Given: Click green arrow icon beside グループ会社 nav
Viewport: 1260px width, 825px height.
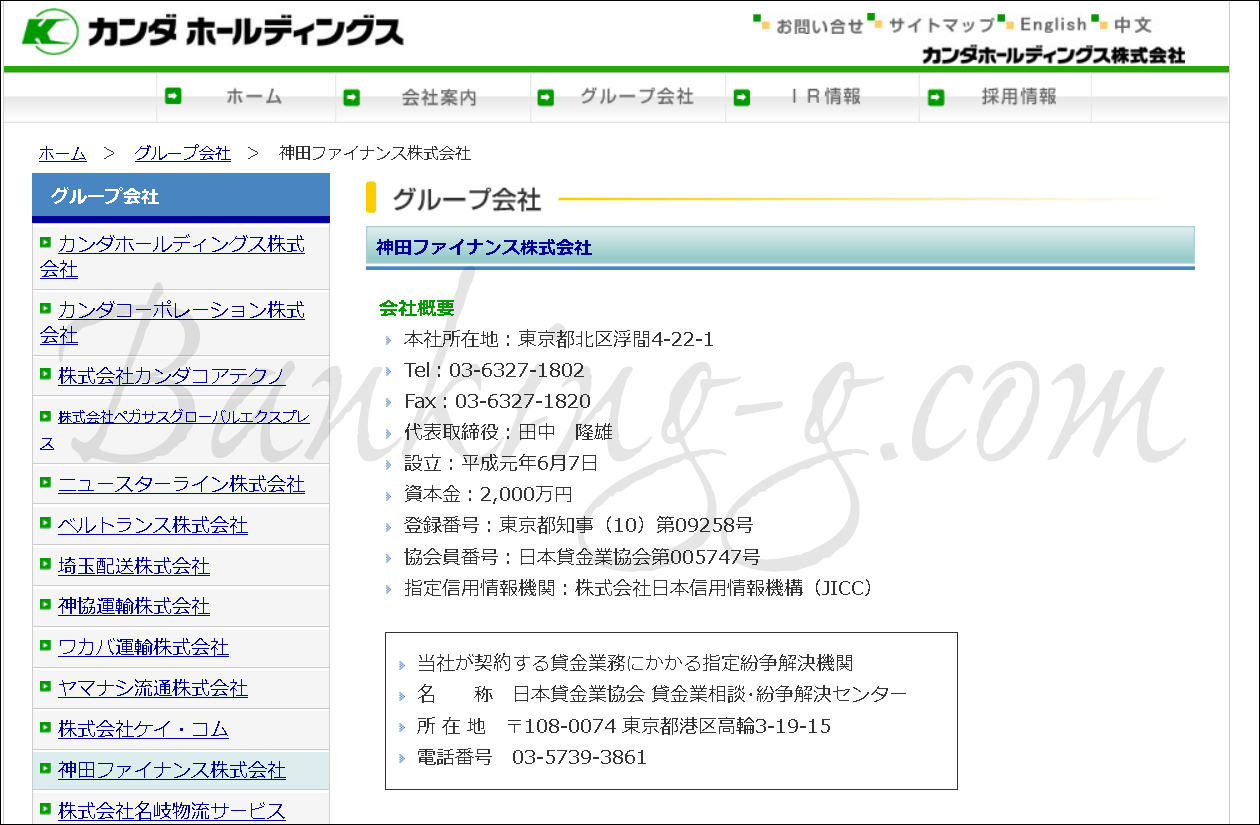Looking at the screenshot, I should [545, 97].
